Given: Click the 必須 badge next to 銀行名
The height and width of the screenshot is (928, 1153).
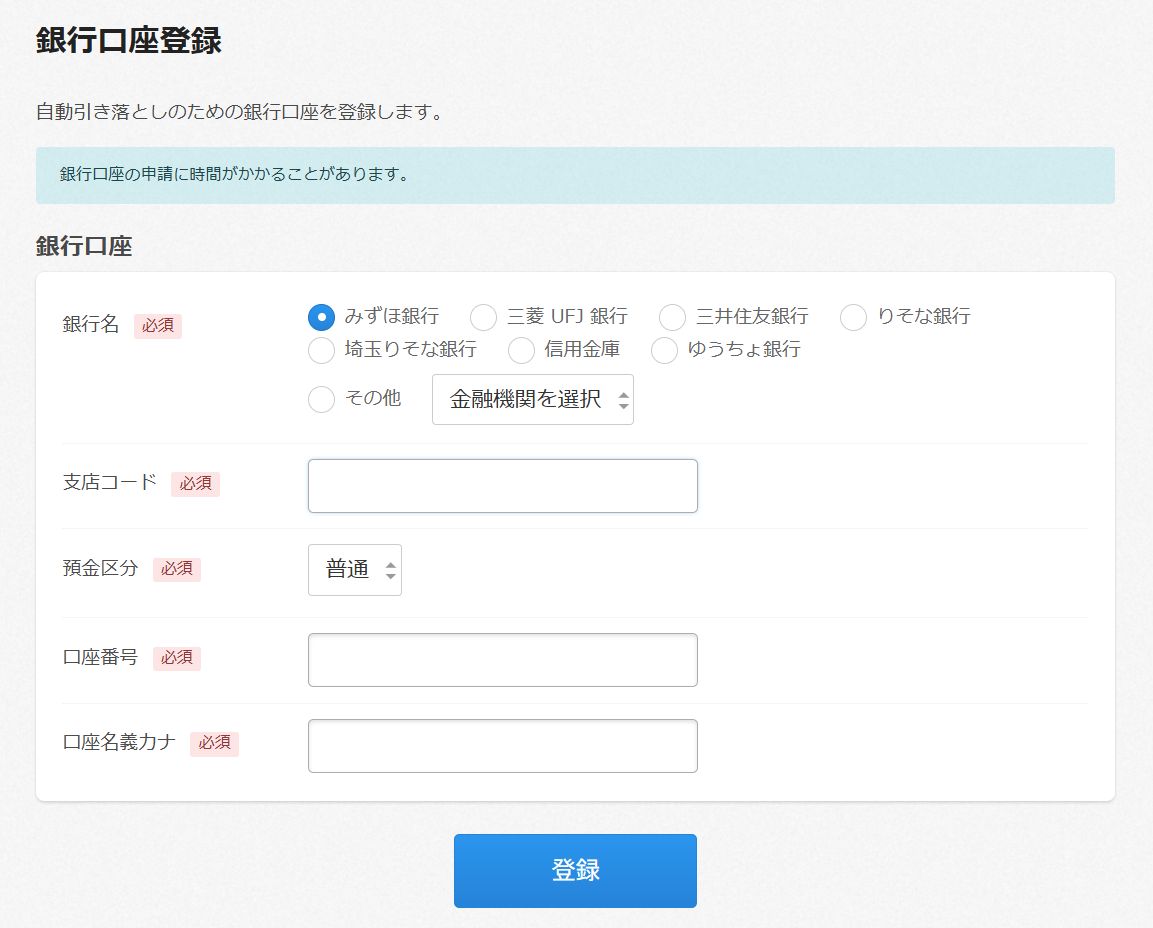Looking at the screenshot, I should [158, 325].
